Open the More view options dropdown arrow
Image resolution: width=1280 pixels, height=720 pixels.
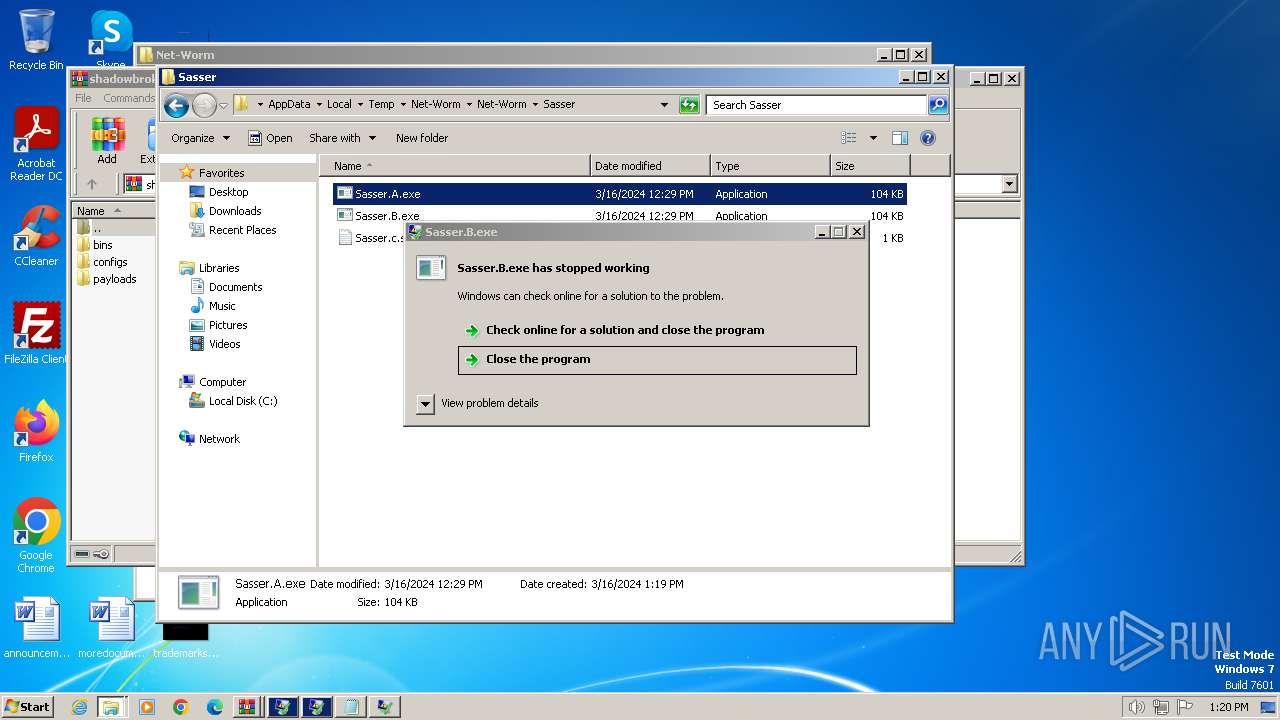873,138
